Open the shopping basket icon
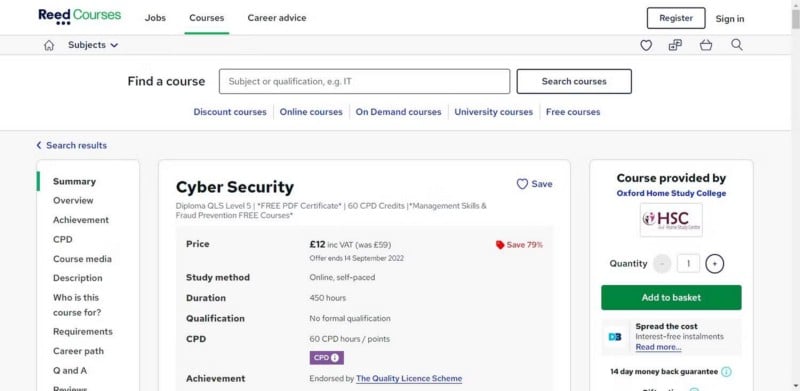 (706, 45)
